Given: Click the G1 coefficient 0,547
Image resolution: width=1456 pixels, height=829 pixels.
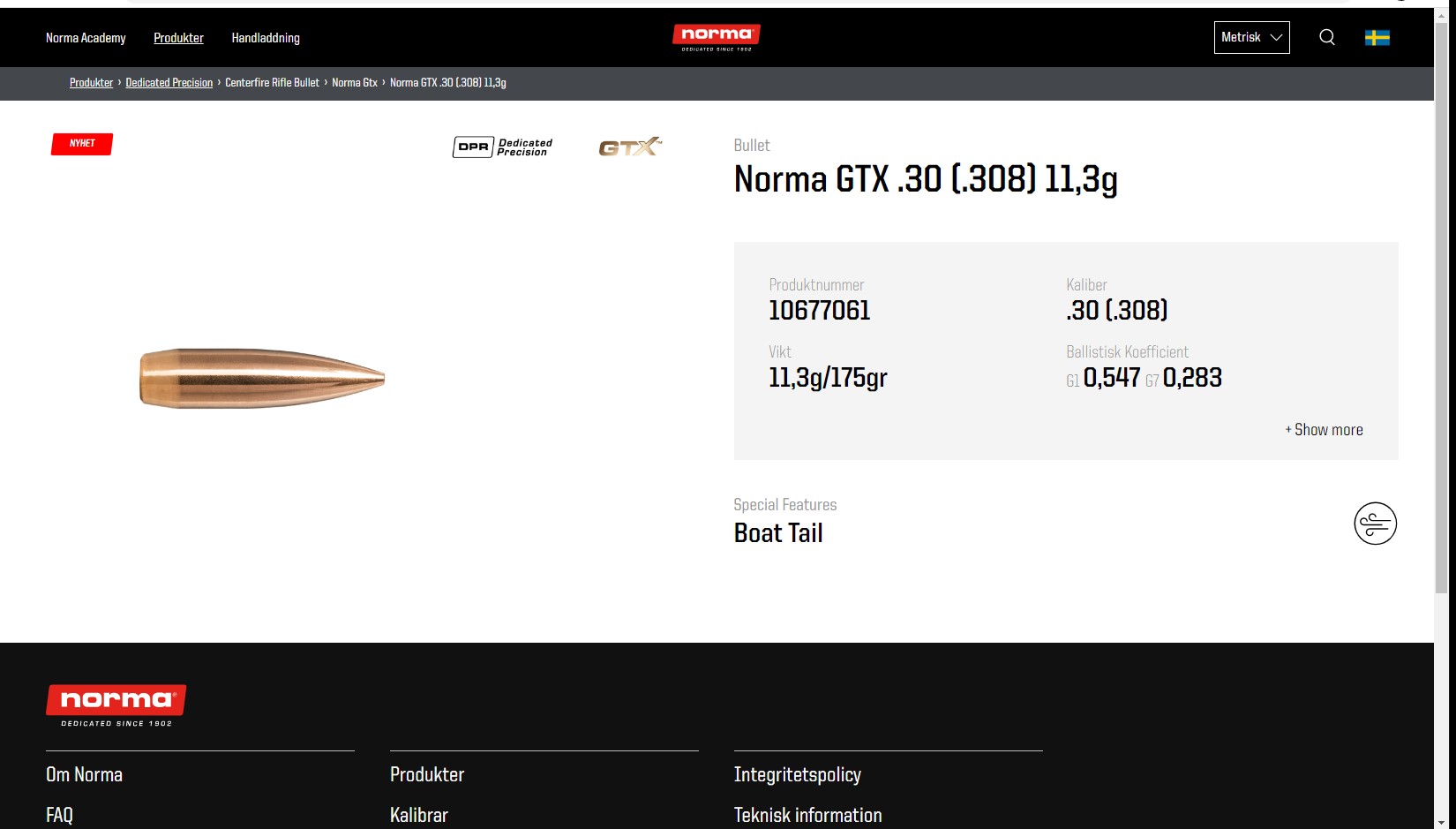Looking at the screenshot, I should click(1112, 378).
